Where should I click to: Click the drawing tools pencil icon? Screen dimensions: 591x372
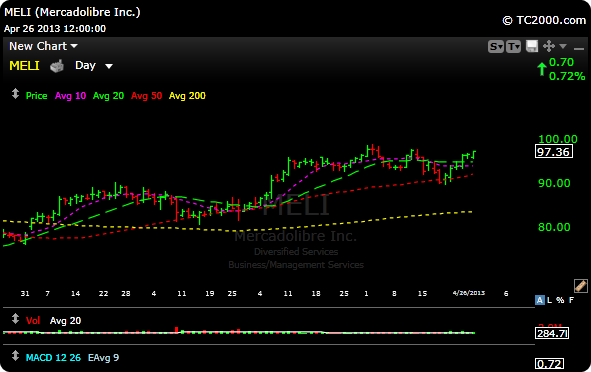(580, 286)
